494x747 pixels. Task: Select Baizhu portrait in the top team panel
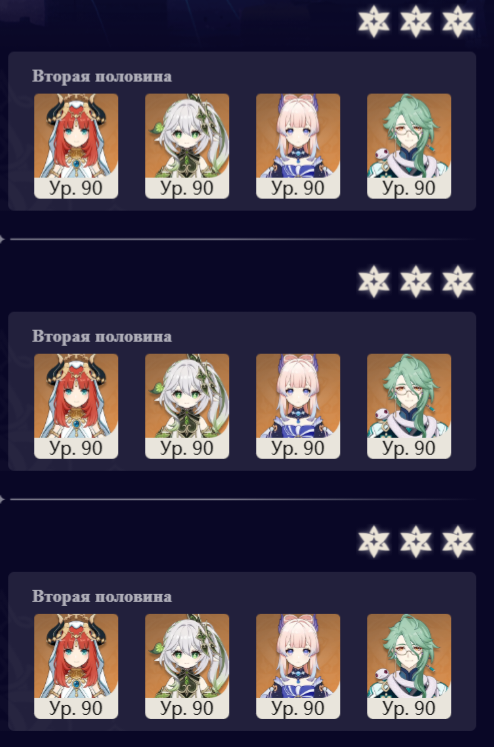tap(409, 146)
